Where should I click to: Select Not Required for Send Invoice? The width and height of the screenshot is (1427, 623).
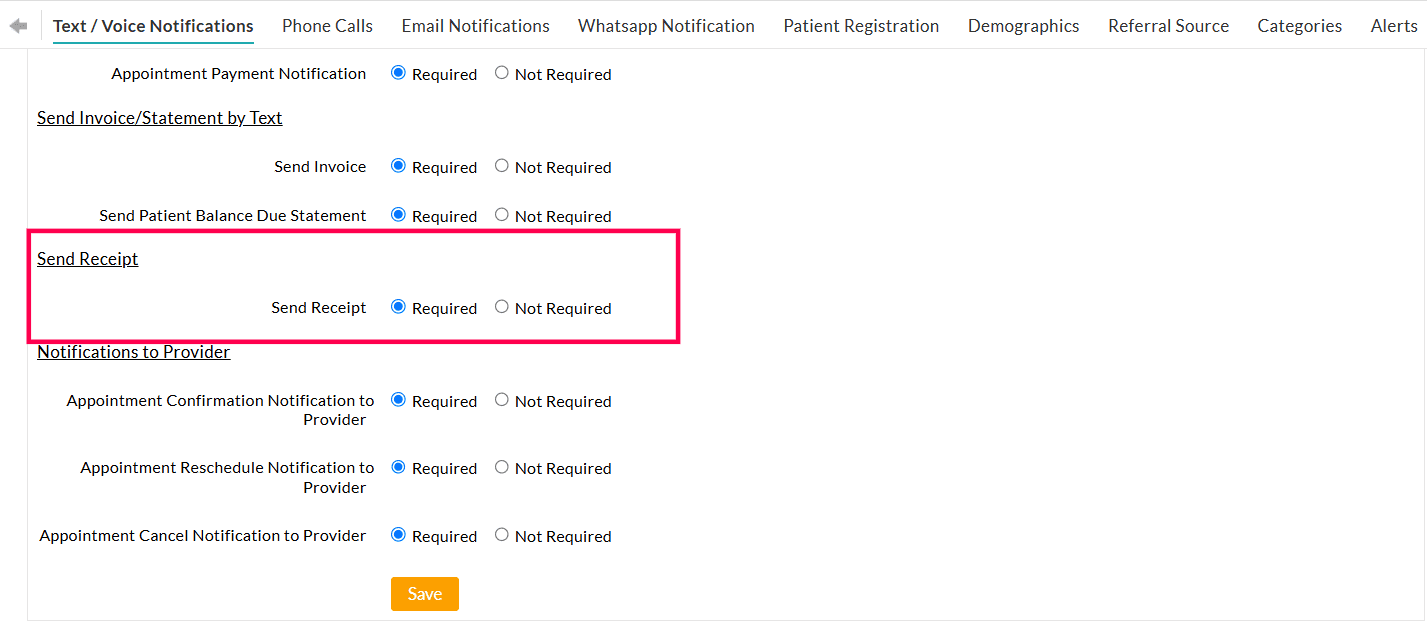click(501, 166)
